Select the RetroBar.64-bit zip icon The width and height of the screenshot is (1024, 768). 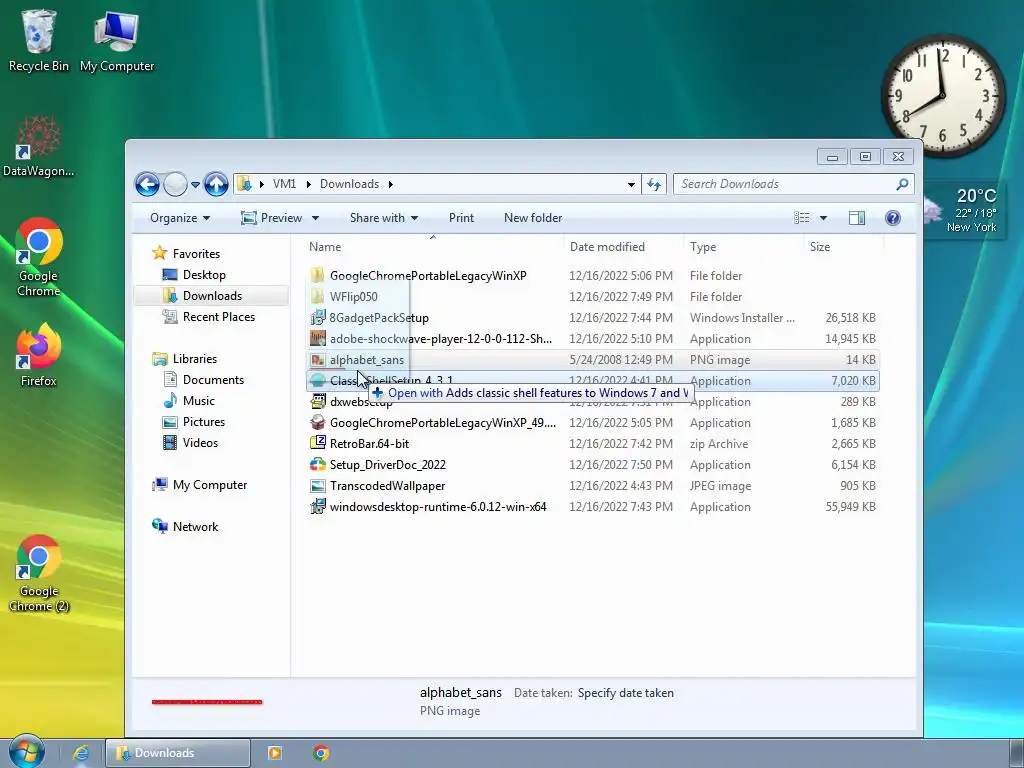[317, 443]
